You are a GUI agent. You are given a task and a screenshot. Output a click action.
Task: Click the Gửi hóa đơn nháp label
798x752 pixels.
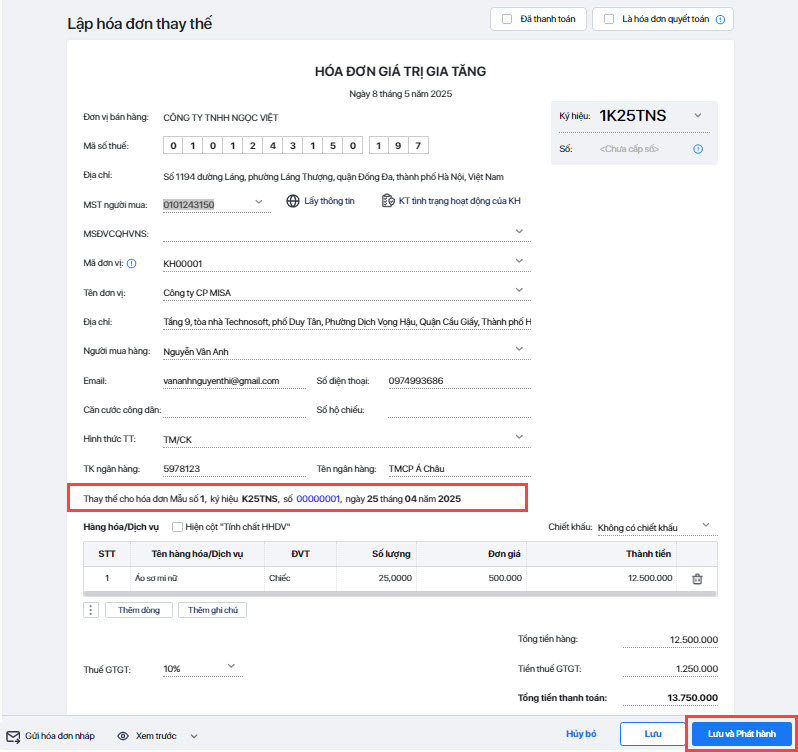click(x=60, y=736)
